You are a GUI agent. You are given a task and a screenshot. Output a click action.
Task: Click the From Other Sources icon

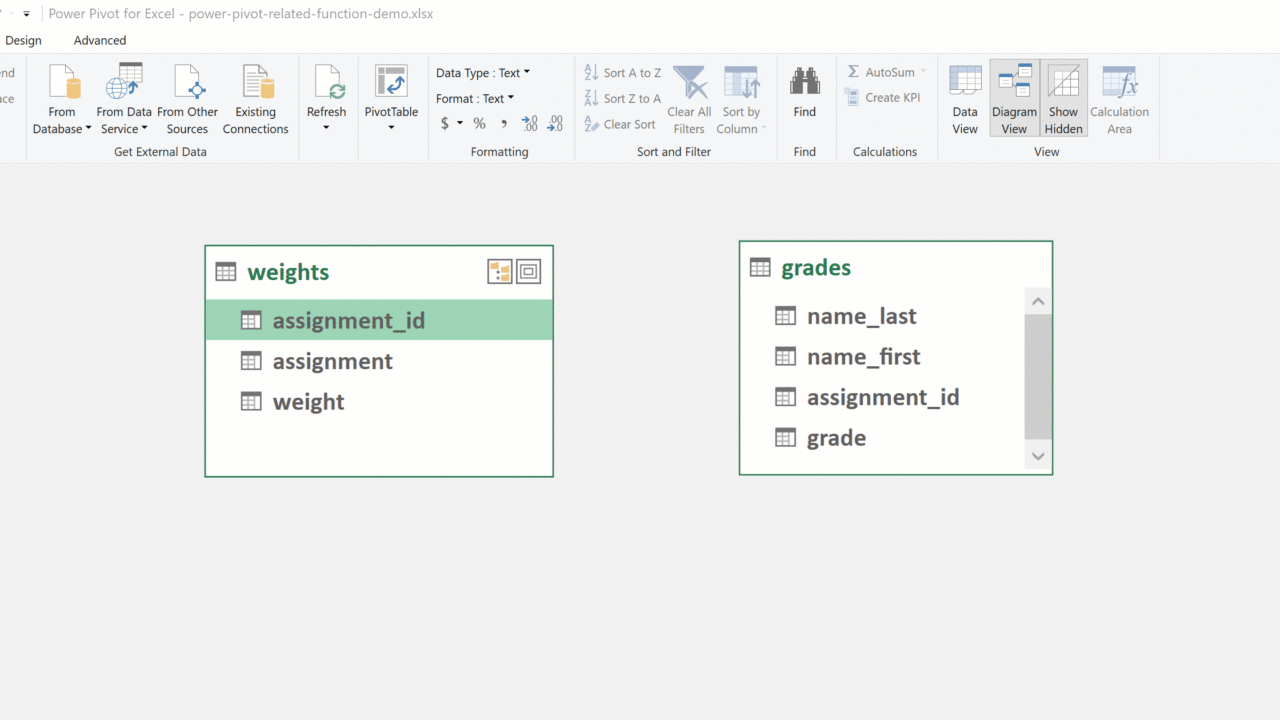(x=187, y=84)
